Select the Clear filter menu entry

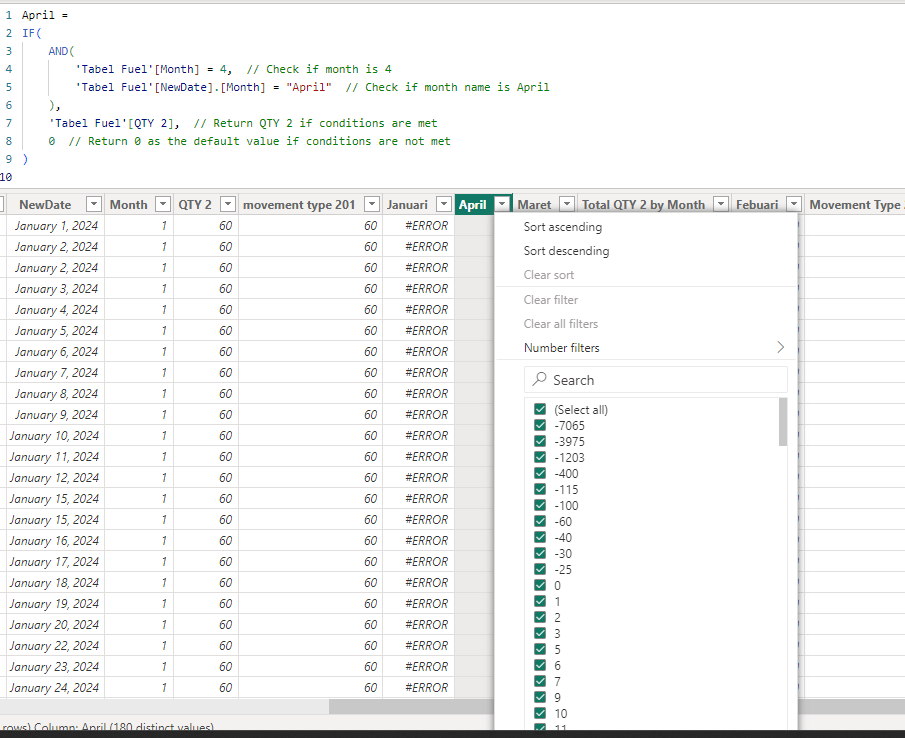551,300
